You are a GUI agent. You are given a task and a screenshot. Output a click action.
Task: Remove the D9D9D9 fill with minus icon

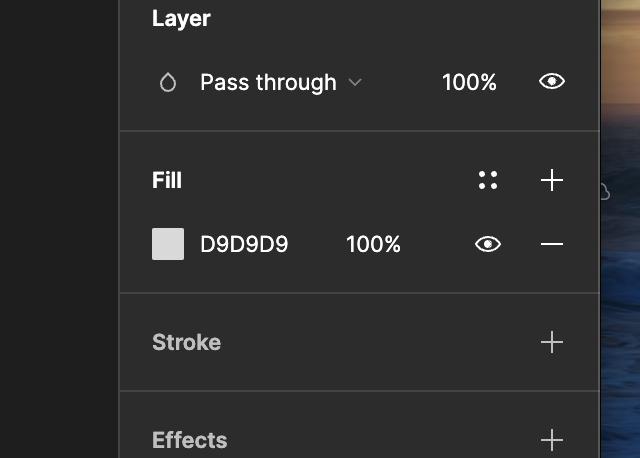pos(552,244)
